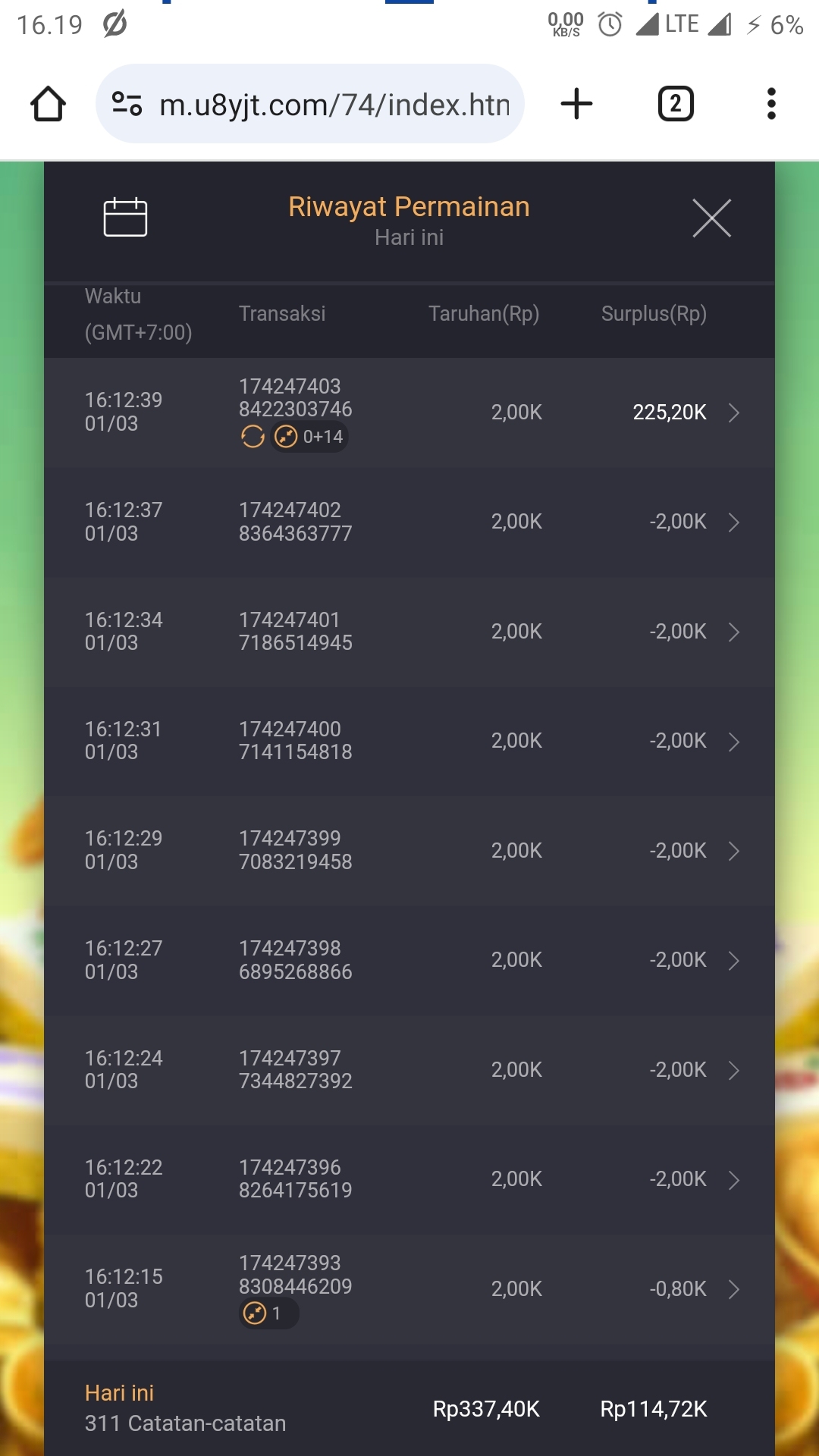Close the Riwayat Permainan panel

pos(711,218)
